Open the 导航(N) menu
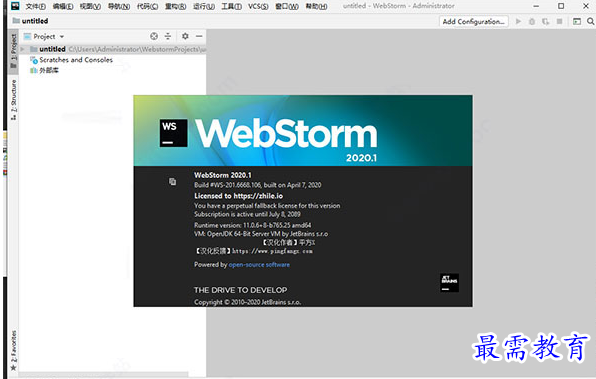 [119, 6]
